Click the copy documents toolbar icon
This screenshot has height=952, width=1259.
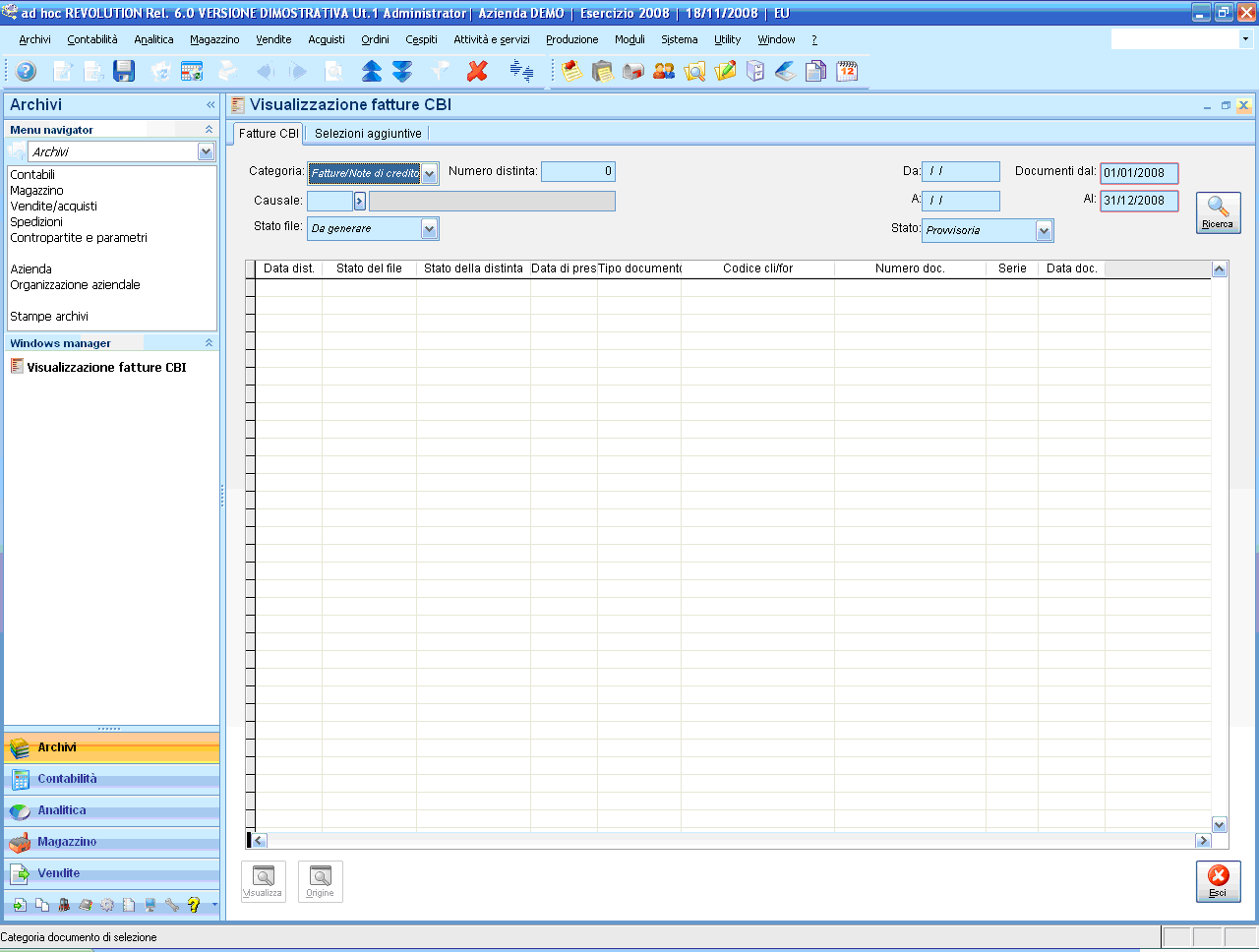click(x=815, y=71)
